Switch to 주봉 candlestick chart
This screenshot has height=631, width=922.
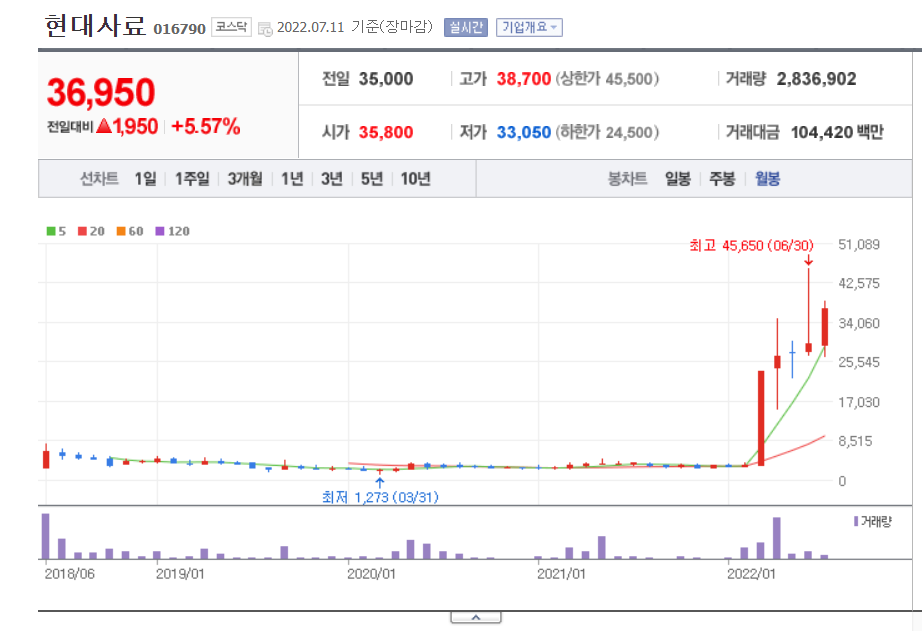[722, 178]
